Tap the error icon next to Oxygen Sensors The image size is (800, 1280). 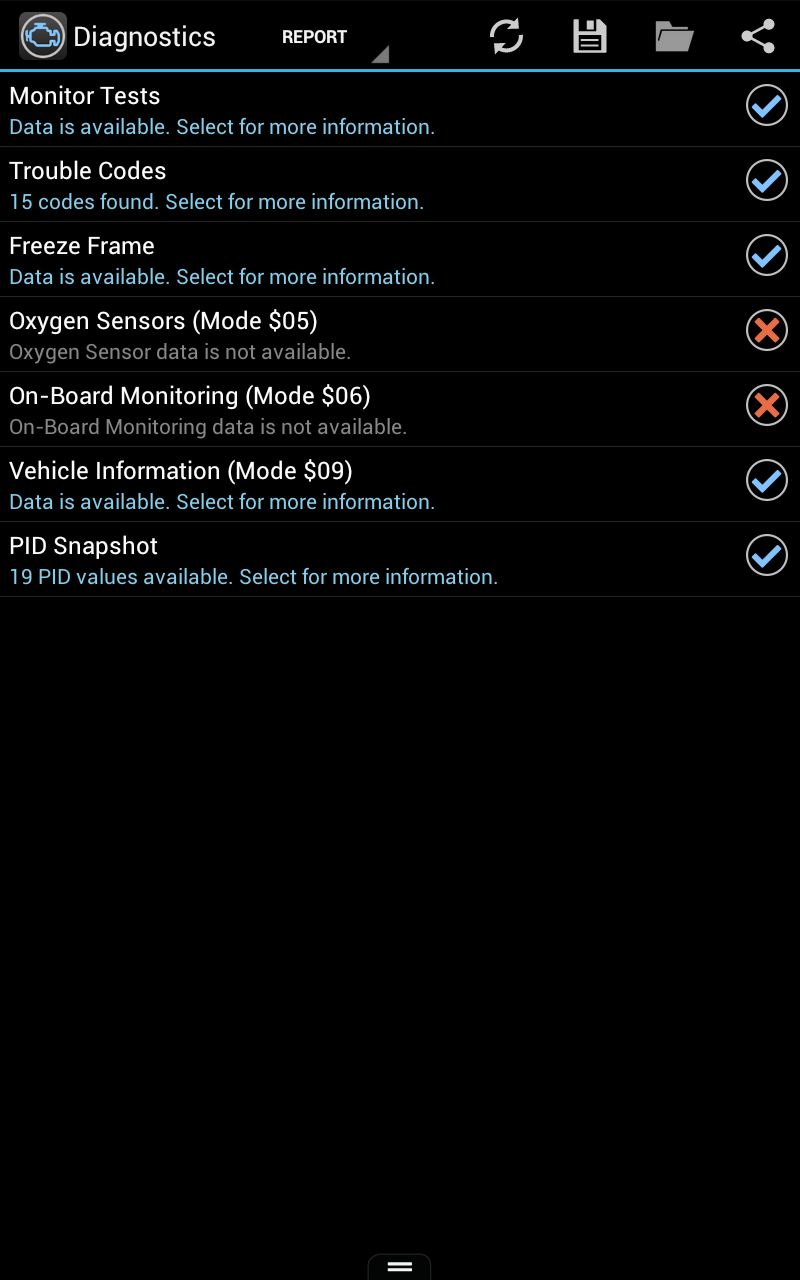click(x=766, y=330)
